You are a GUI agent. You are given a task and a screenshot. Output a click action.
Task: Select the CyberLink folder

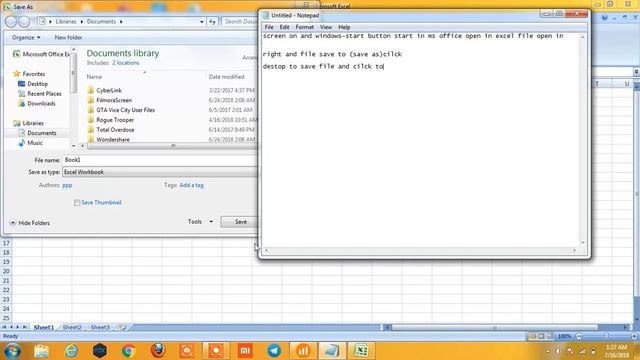(104, 90)
